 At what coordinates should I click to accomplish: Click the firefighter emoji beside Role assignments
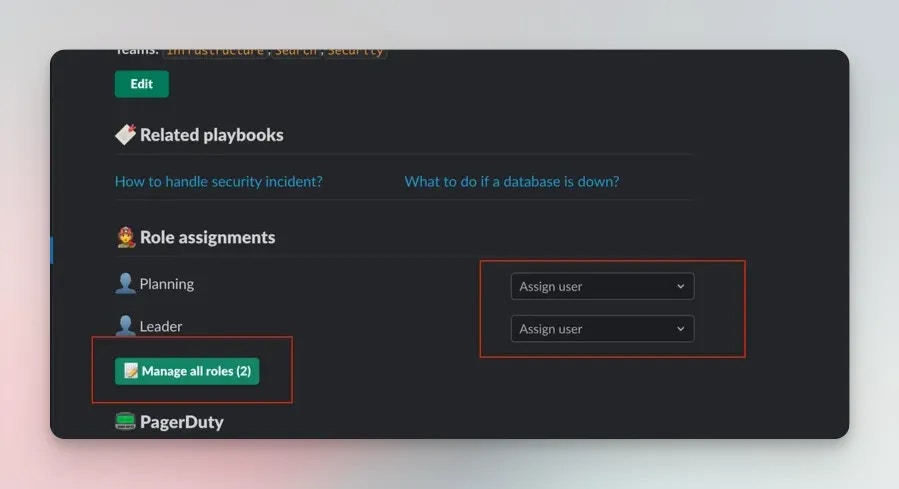(x=126, y=237)
